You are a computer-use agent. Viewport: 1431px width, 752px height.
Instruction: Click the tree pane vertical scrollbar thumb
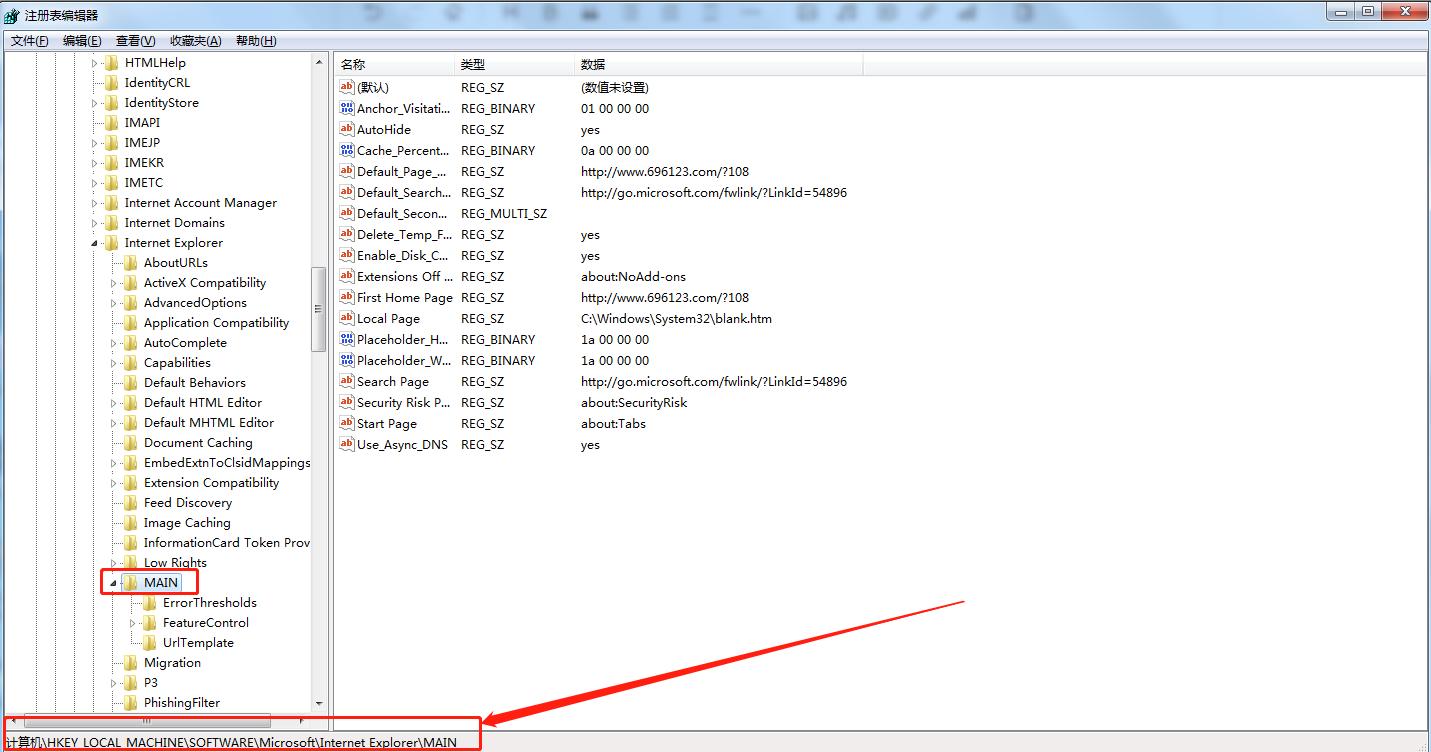[319, 308]
